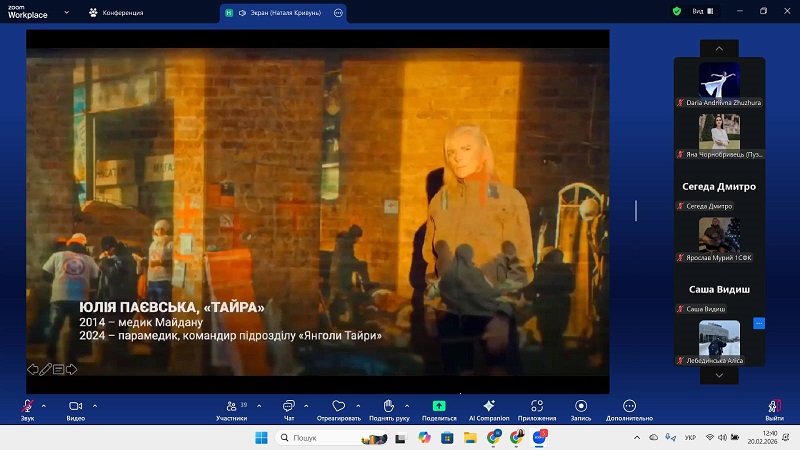The height and width of the screenshot is (450, 800).
Task: Open the Вид view layout button
Action: pos(700,11)
